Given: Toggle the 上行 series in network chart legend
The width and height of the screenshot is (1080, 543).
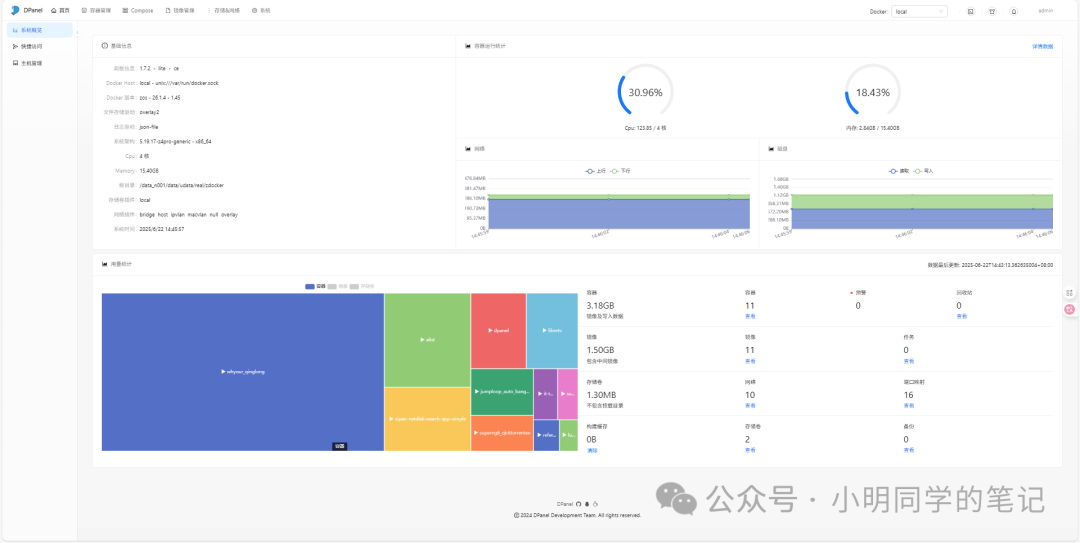Looking at the screenshot, I should (x=595, y=170).
